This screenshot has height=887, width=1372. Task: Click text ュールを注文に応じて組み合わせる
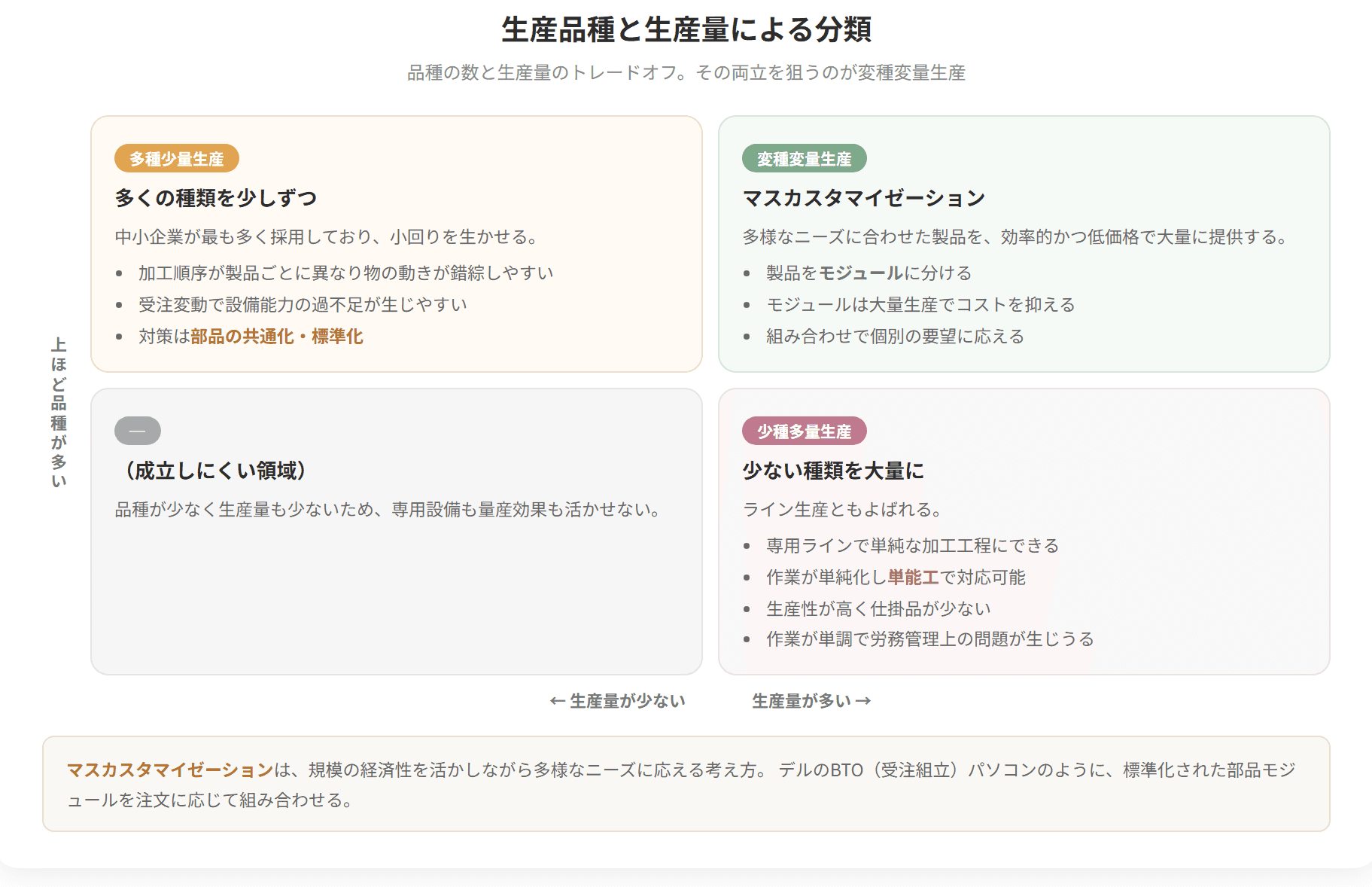pos(211,800)
